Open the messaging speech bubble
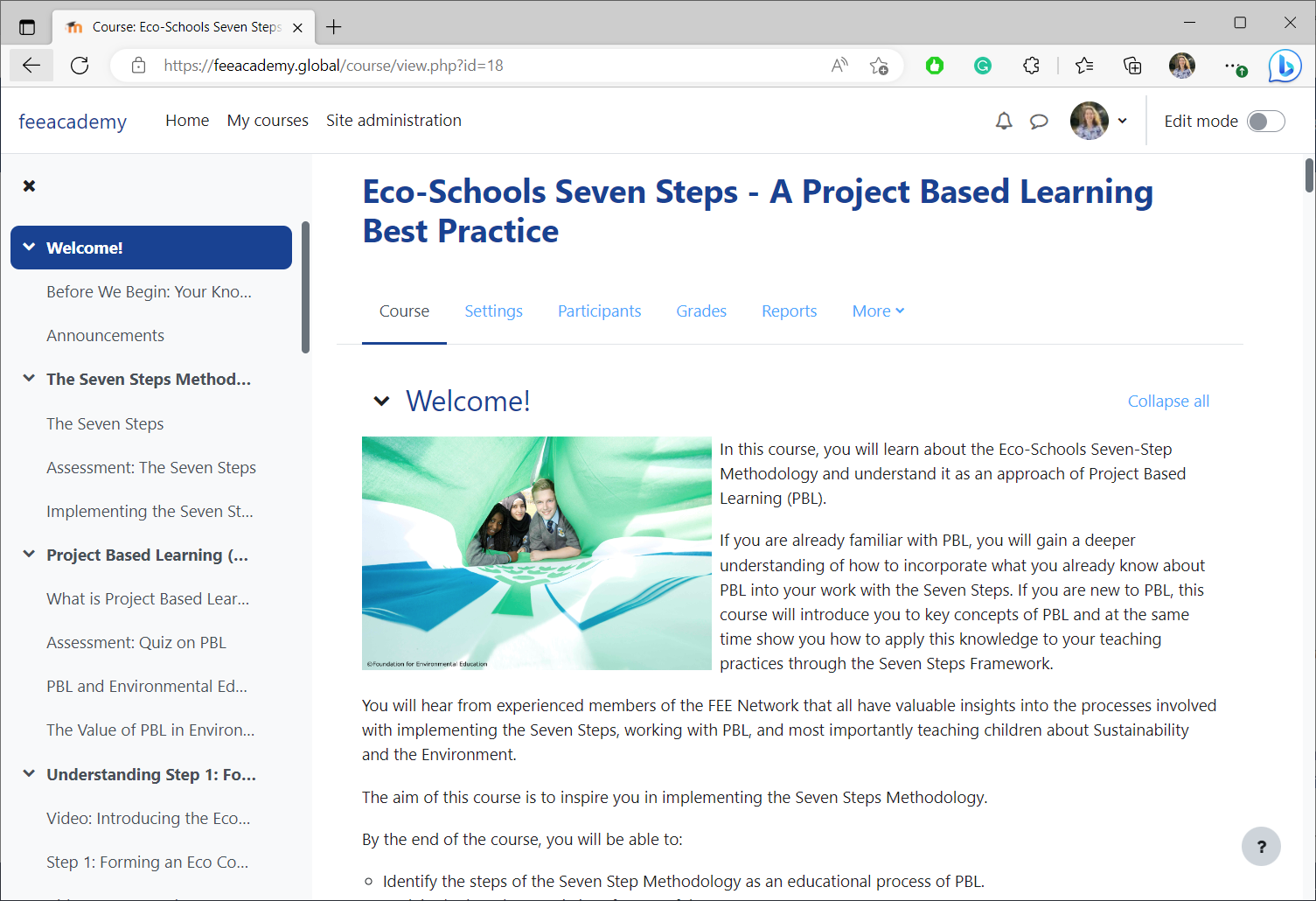This screenshot has height=901, width=1316. pyautogui.click(x=1039, y=121)
